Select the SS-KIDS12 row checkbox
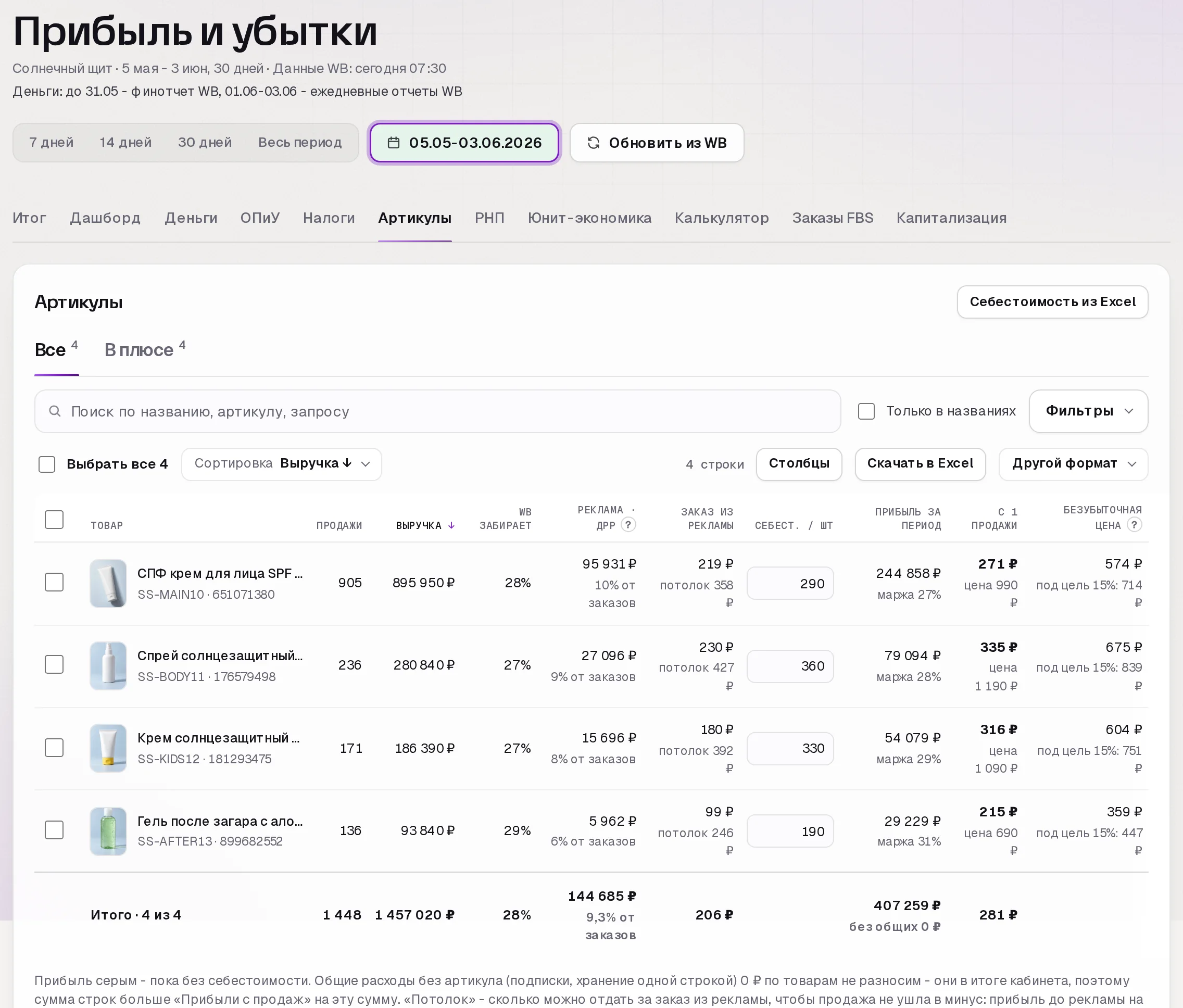 point(54,748)
